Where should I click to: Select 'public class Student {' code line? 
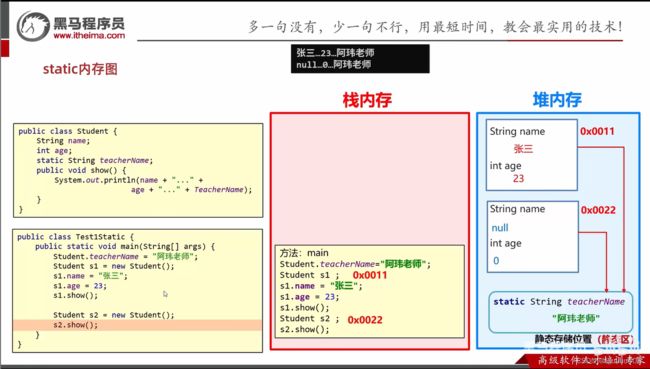(68, 131)
